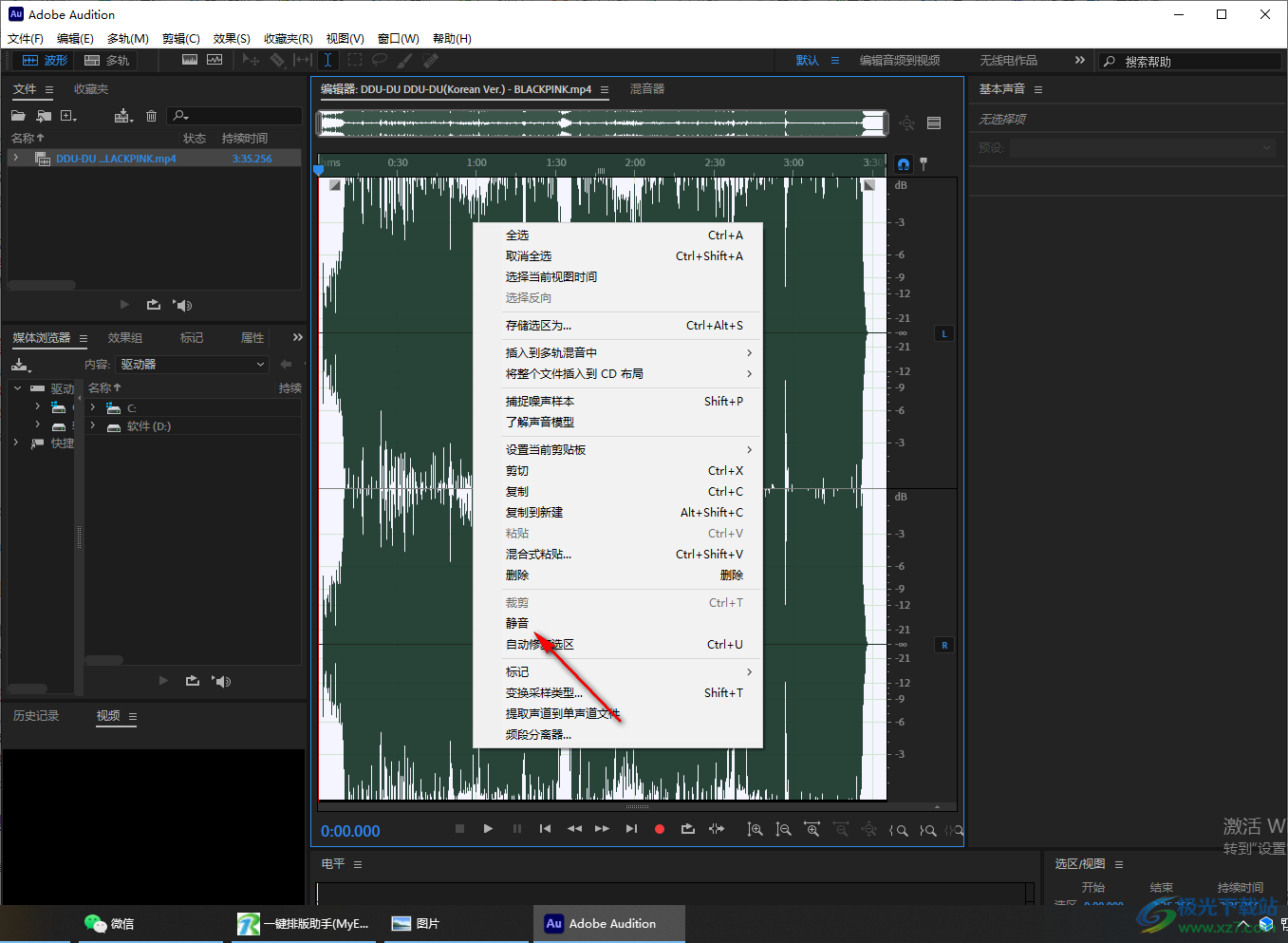Image resolution: width=1288 pixels, height=943 pixels.
Task: Delete selected file with trash icon
Action: coord(151,116)
